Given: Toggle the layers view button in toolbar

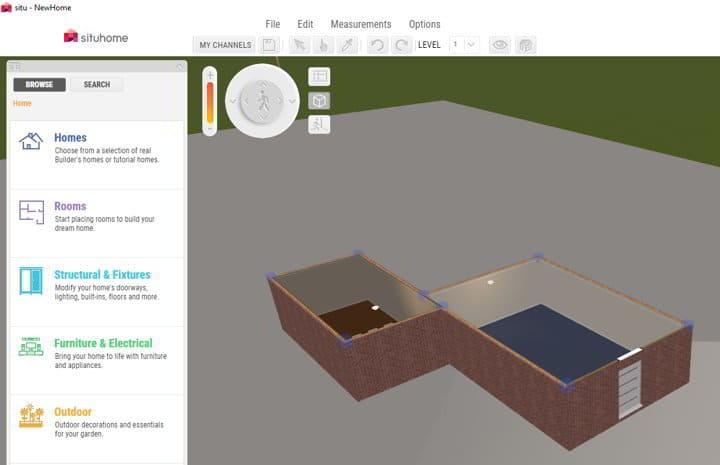Looking at the screenshot, I should (x=525, y=45).
